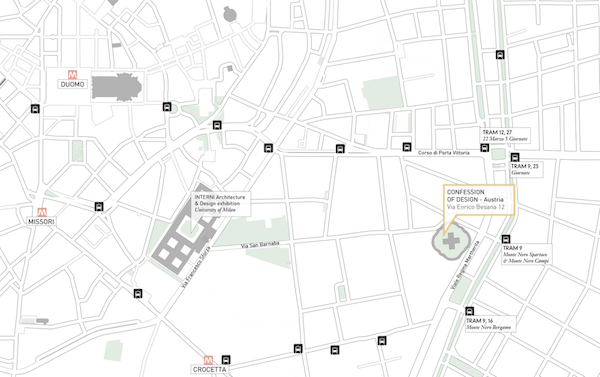600x377 pixels.
Task: Select the Viale Regina Margherita street label
Action: [x=465, y=265]
